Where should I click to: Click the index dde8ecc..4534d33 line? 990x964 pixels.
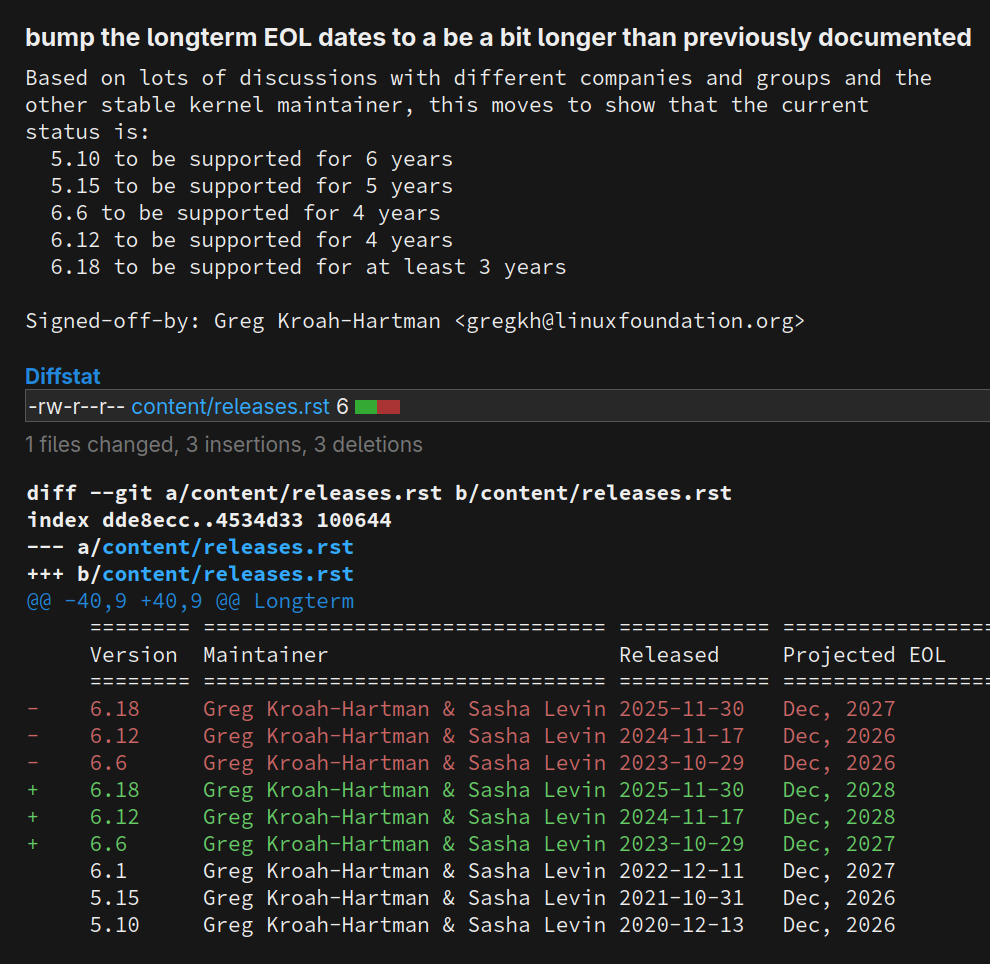[209, 520]
